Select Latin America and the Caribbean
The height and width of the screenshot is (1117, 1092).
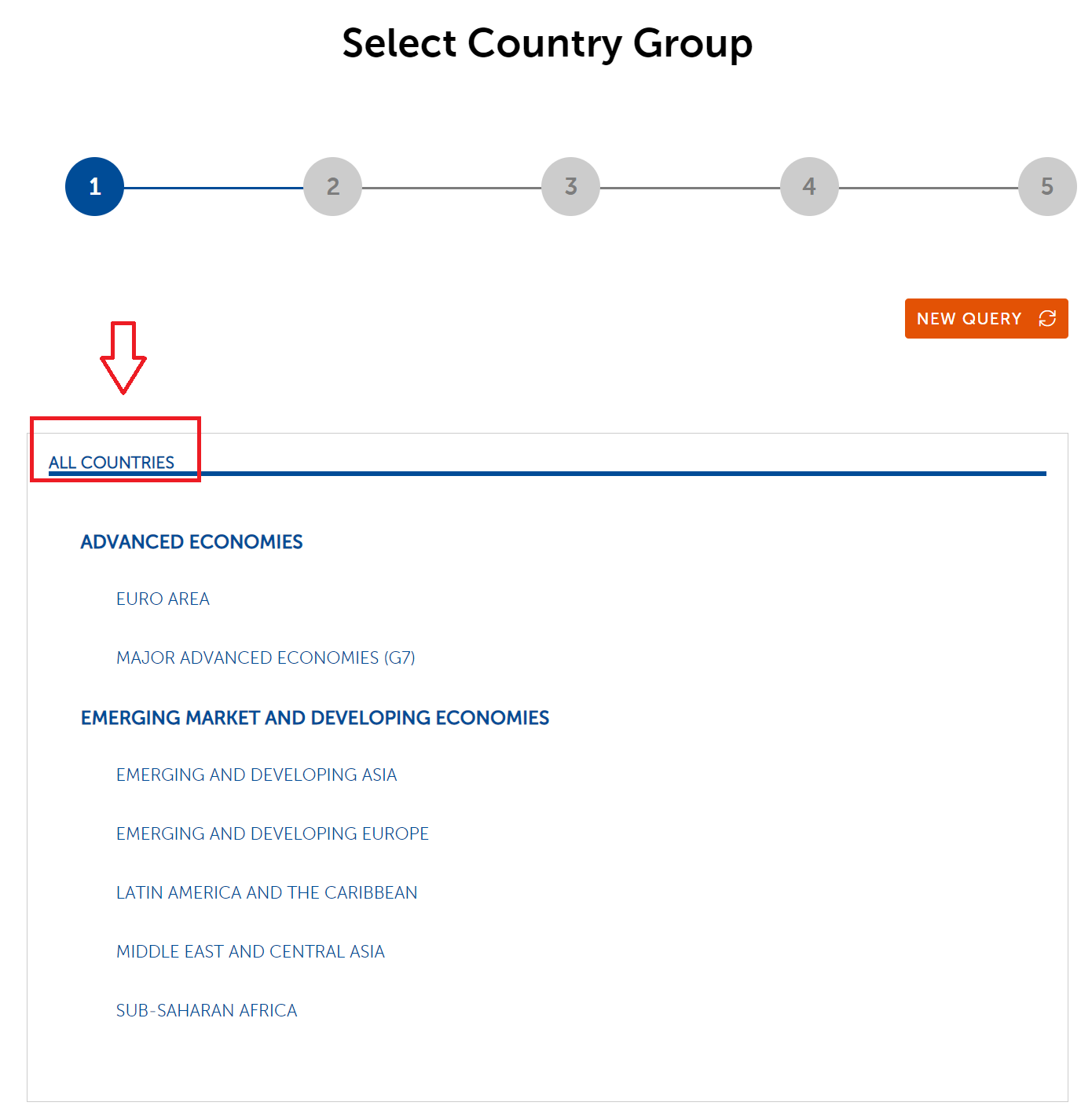(266, 893)
